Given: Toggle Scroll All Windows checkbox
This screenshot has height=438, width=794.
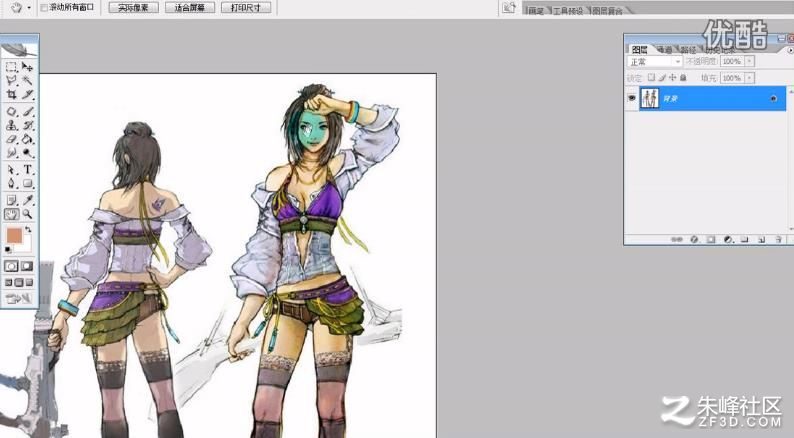Looking at the screenshot, I should [x=44, y=8].
